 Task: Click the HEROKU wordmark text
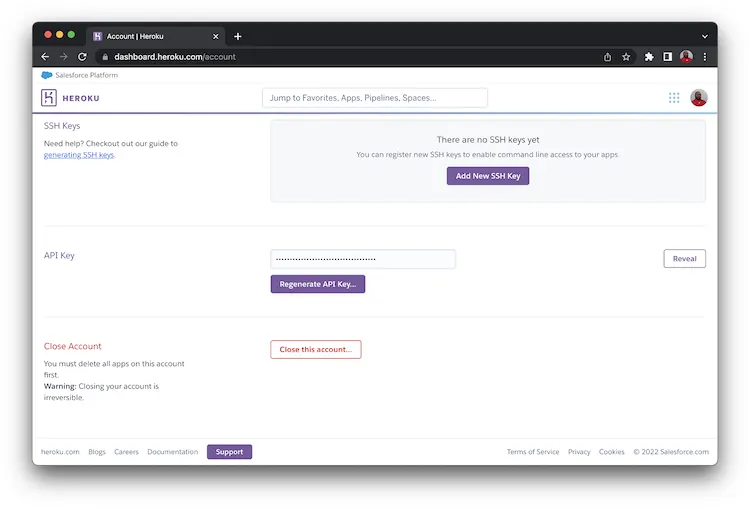point(81,98)
